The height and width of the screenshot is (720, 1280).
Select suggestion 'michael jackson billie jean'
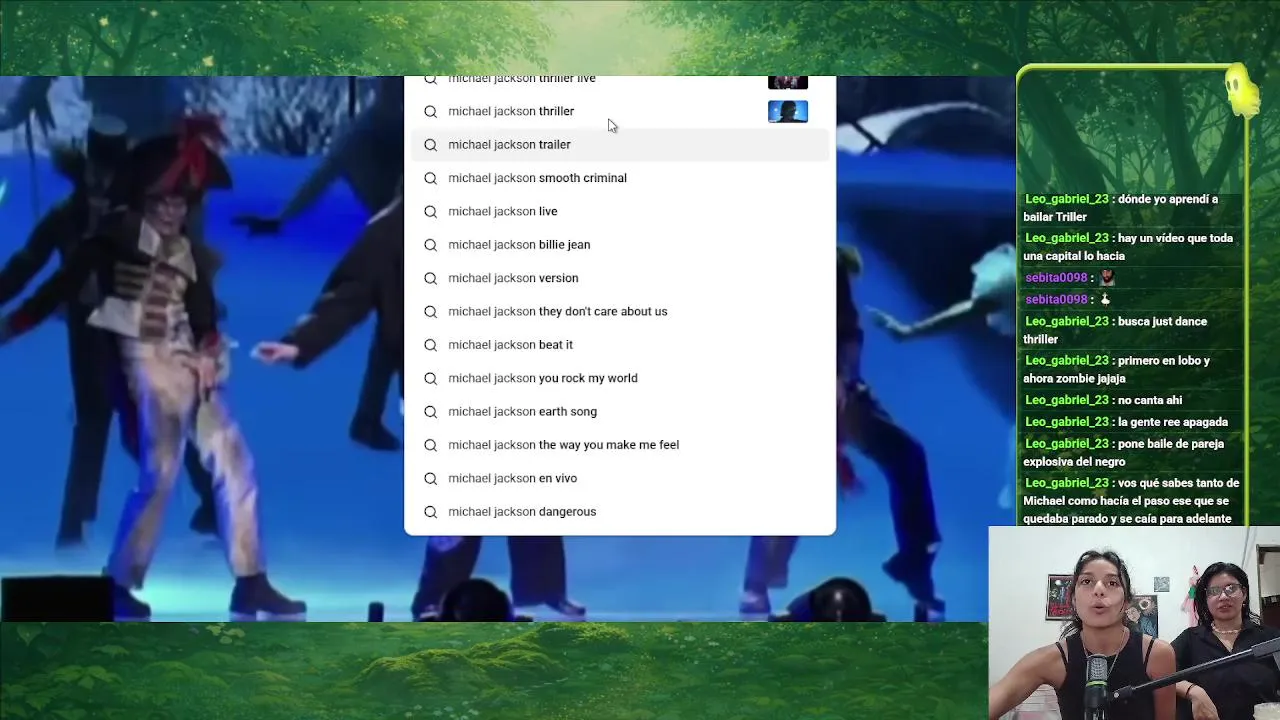coord(620,244)
